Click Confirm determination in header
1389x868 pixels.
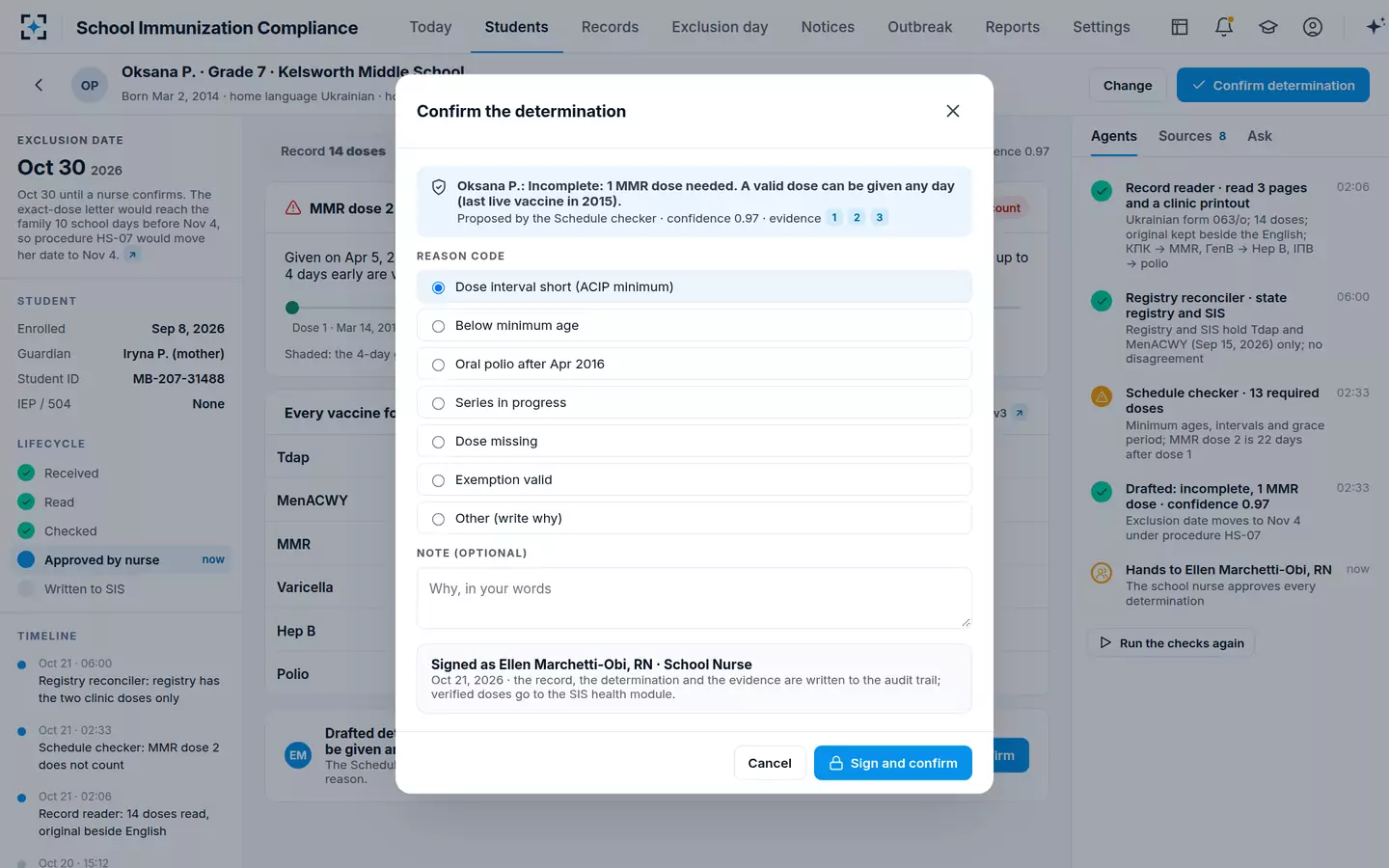(x=1273, y=85)
